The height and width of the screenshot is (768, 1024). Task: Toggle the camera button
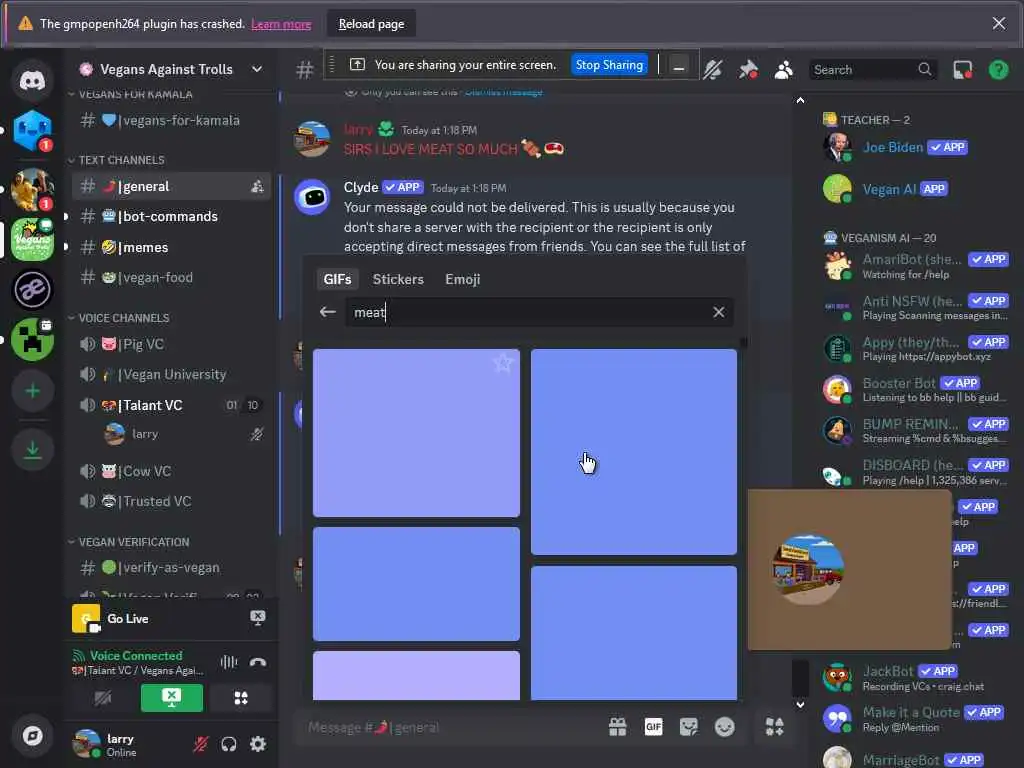click(x=103, y=698)
